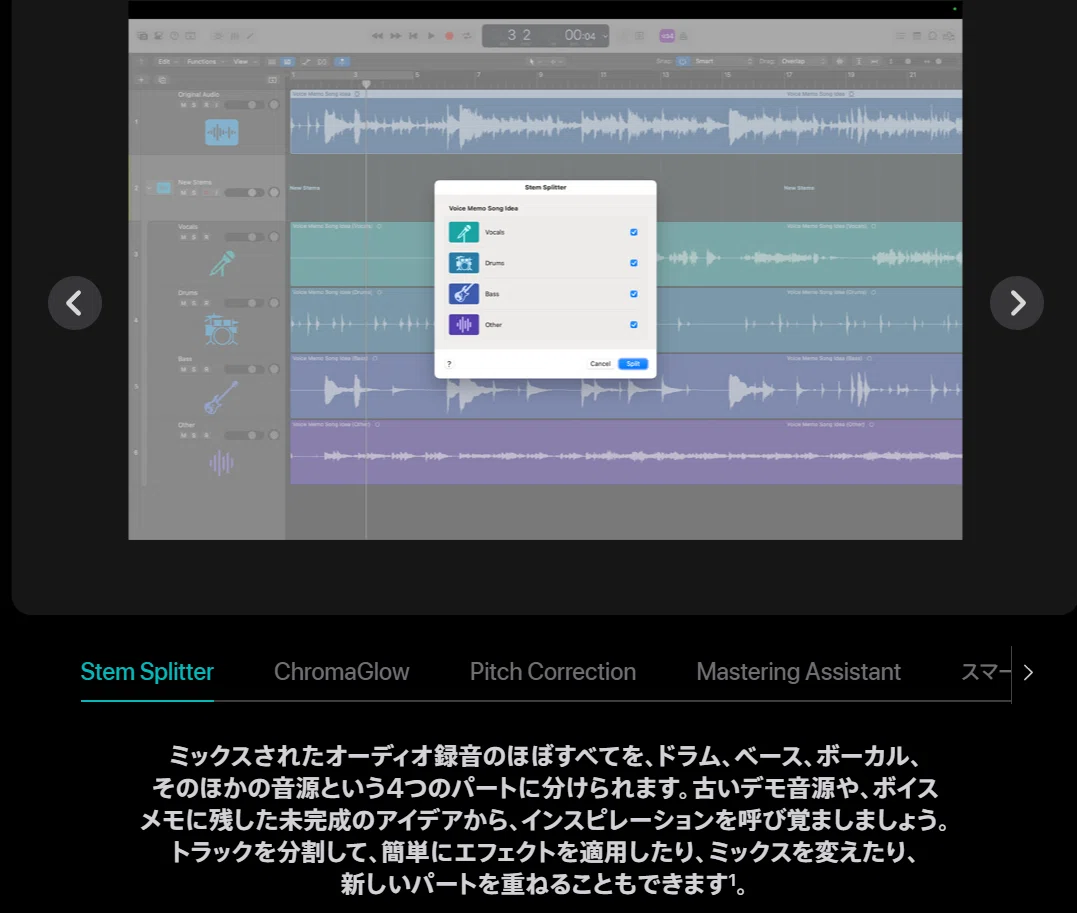Open the LCD display mode dropdown arrow

click(x=604, y=36)
